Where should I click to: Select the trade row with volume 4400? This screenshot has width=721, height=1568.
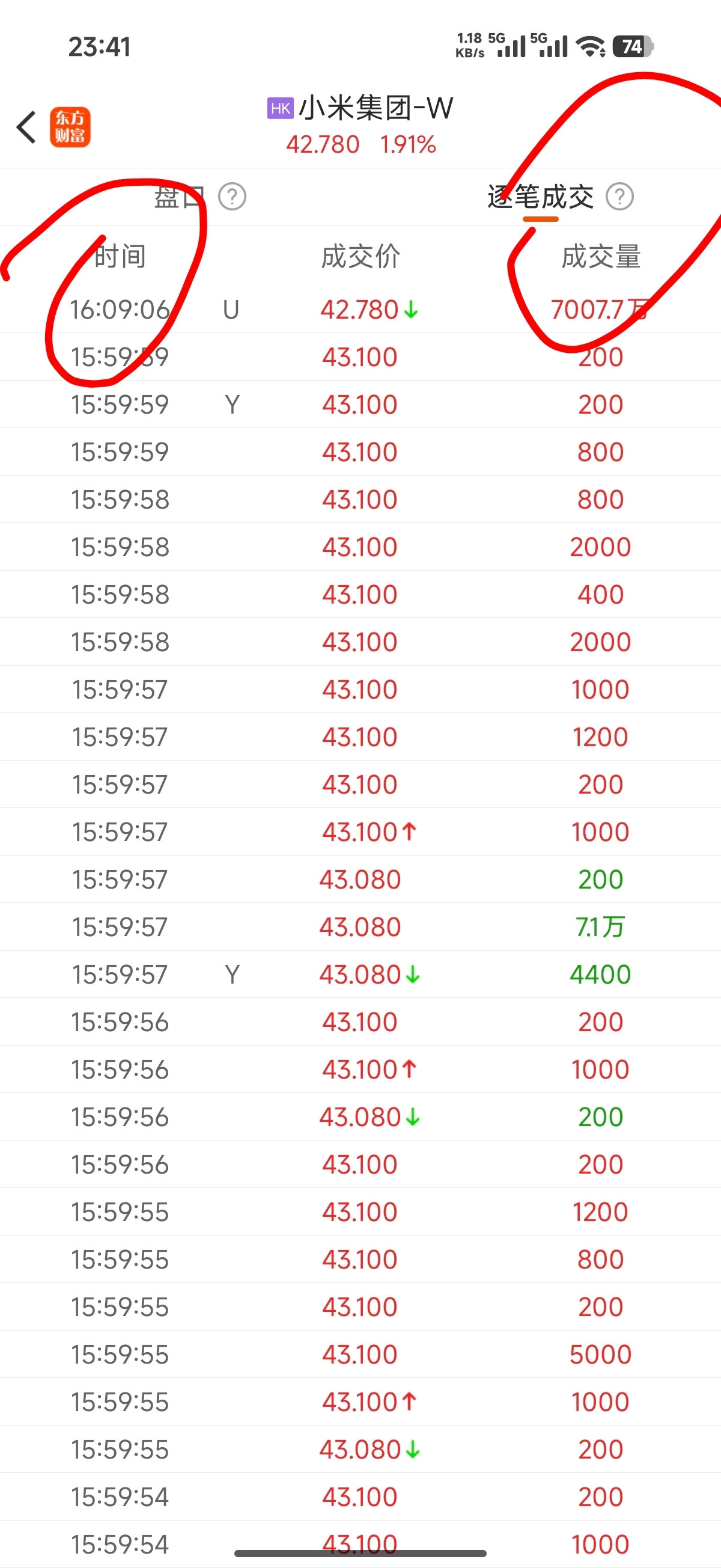[x=360, y=975]
